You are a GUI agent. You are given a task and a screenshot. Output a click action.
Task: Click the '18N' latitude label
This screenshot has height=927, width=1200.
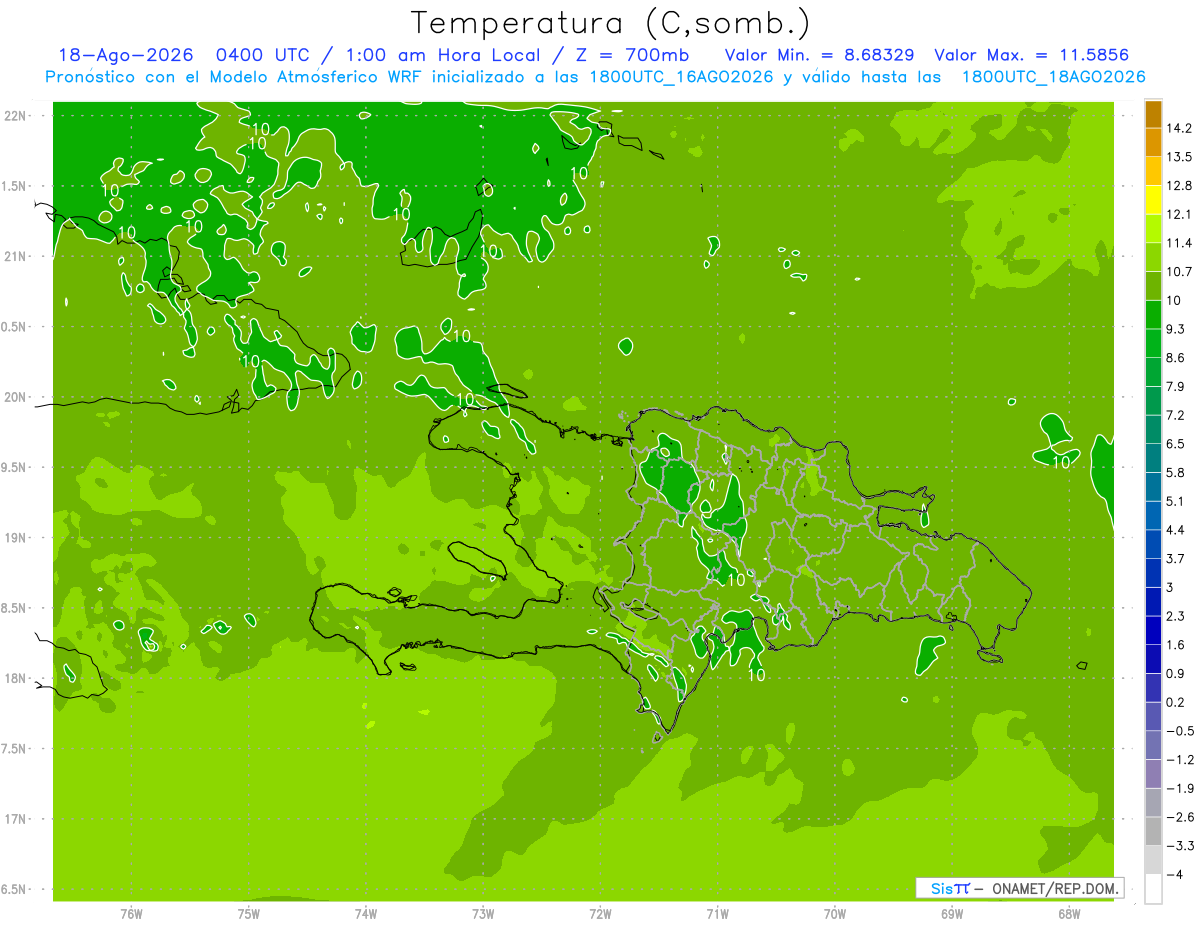pos(17,678)
